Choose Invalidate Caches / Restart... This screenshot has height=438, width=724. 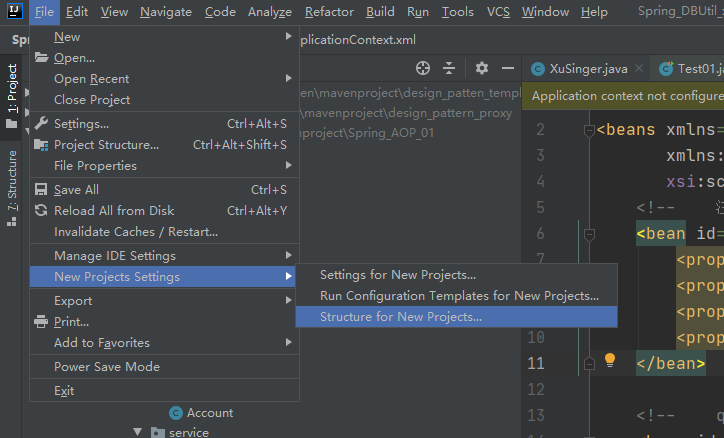(164, 232)
